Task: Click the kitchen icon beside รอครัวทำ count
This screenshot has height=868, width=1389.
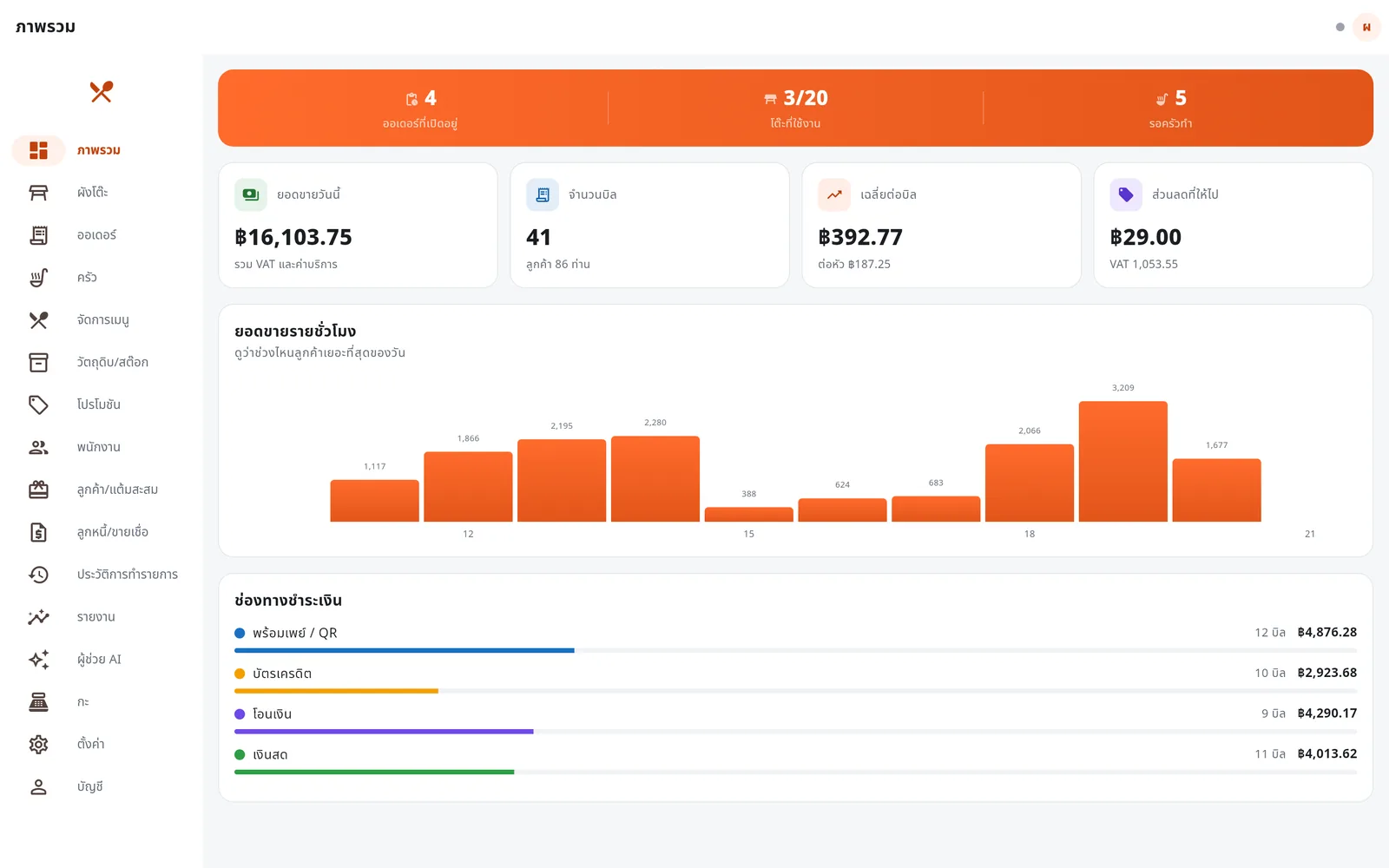Action: point(1162,99)
